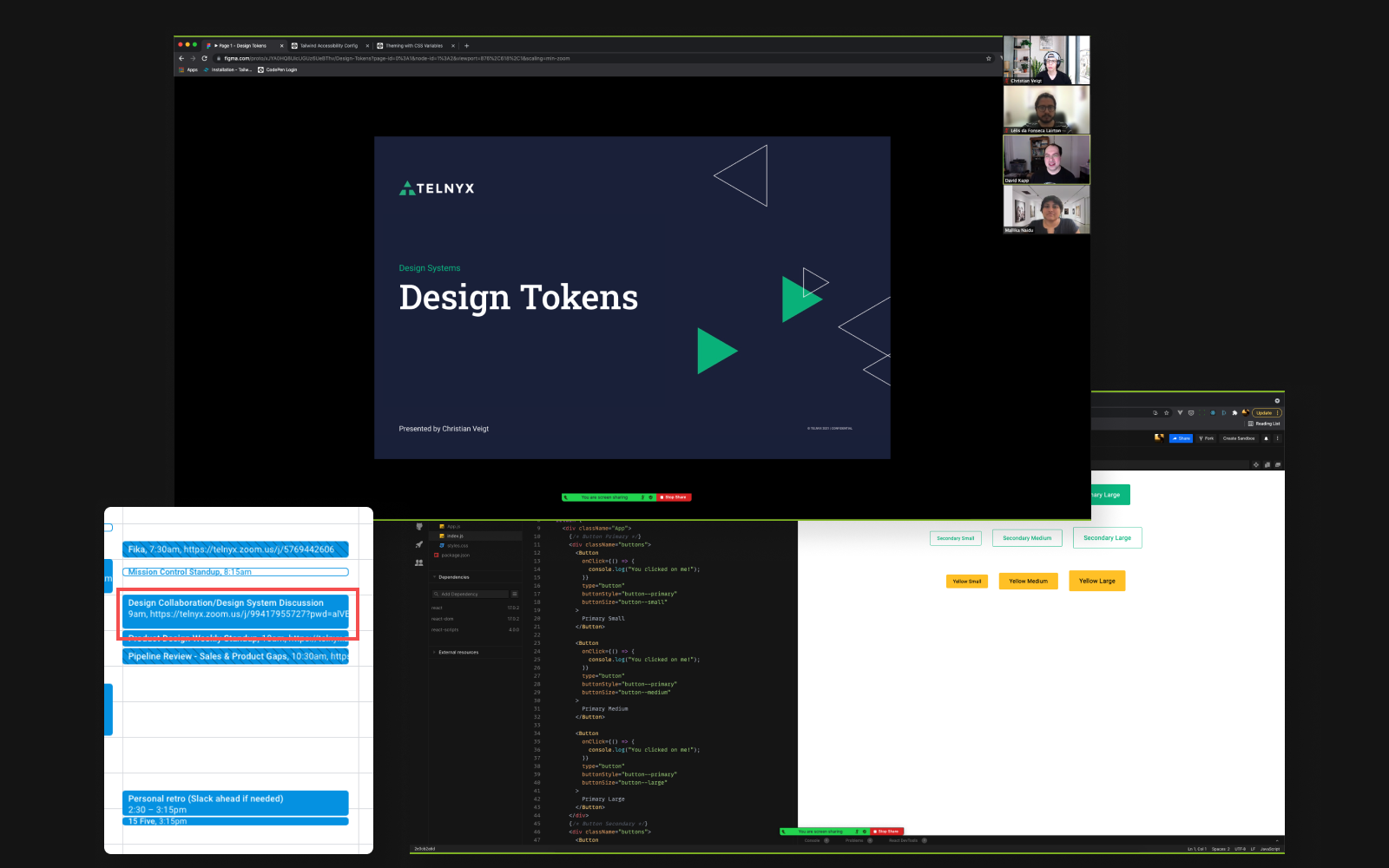This screenshot has width=1389, height=868.
Task: Click the Secondary Medium preview button
Action: [x=1027, y=538]
